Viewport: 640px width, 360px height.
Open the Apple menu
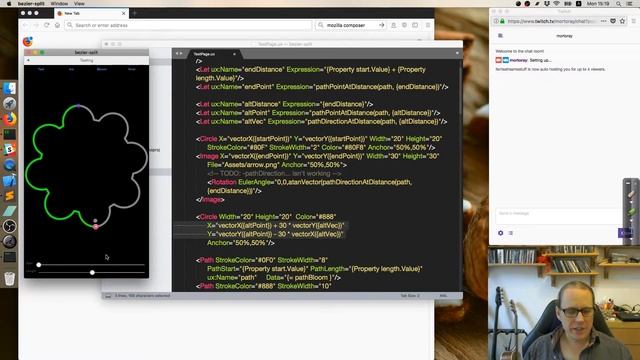9,3
